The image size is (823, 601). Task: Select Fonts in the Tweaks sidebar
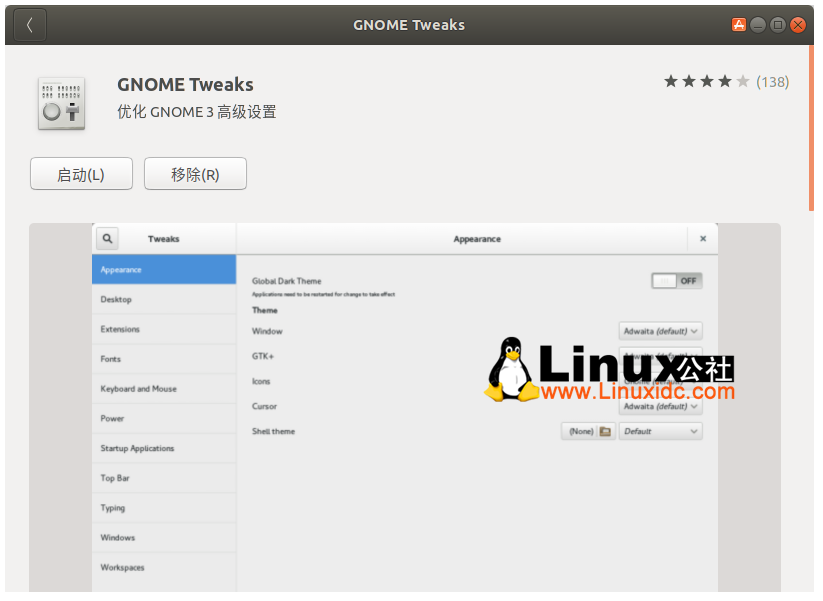[x=164, y=360]
